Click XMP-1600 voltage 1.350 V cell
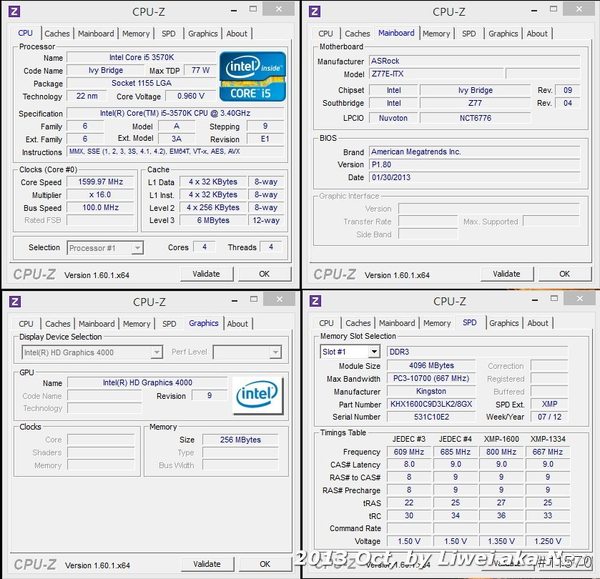Viewport: 600px width, 579px height. click(x=501, y=541)
